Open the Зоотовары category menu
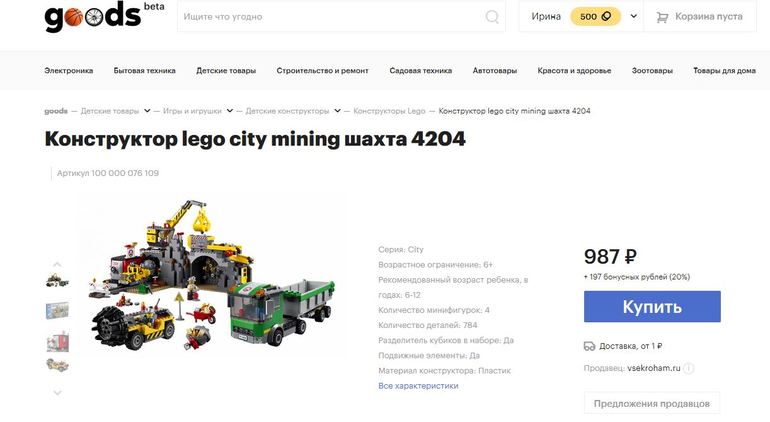This screenshot has height=422, width=770. [652, 71]
